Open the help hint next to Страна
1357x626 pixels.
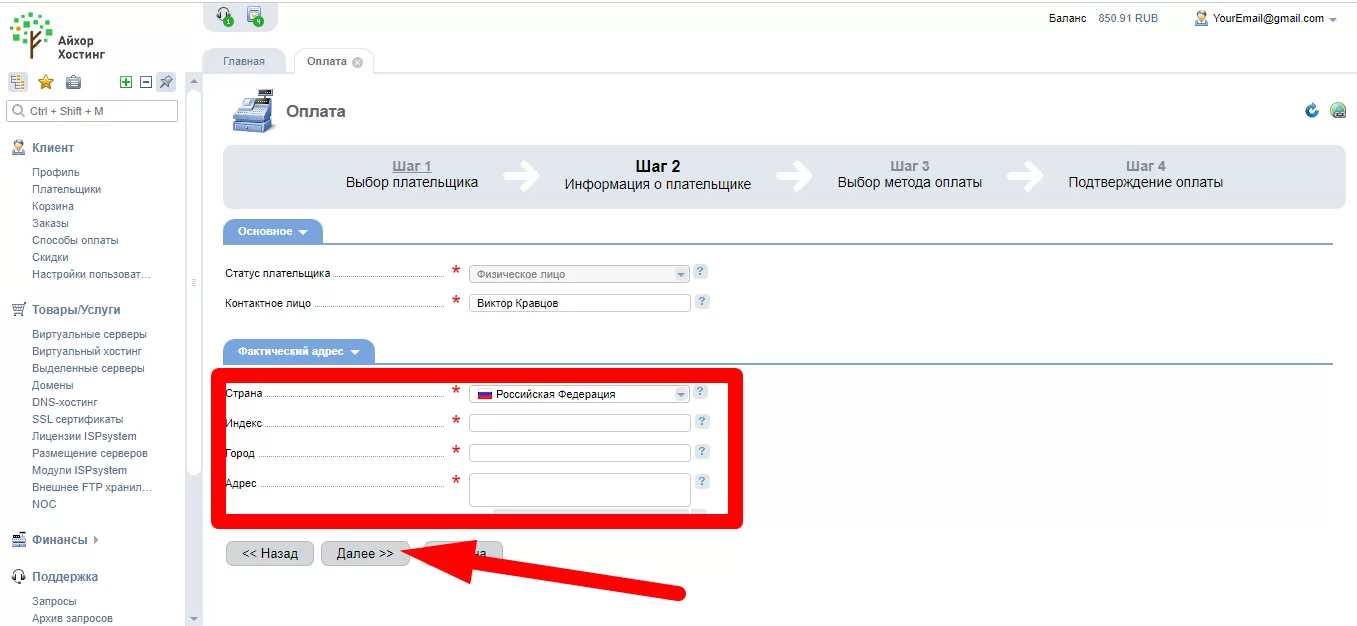701,392
